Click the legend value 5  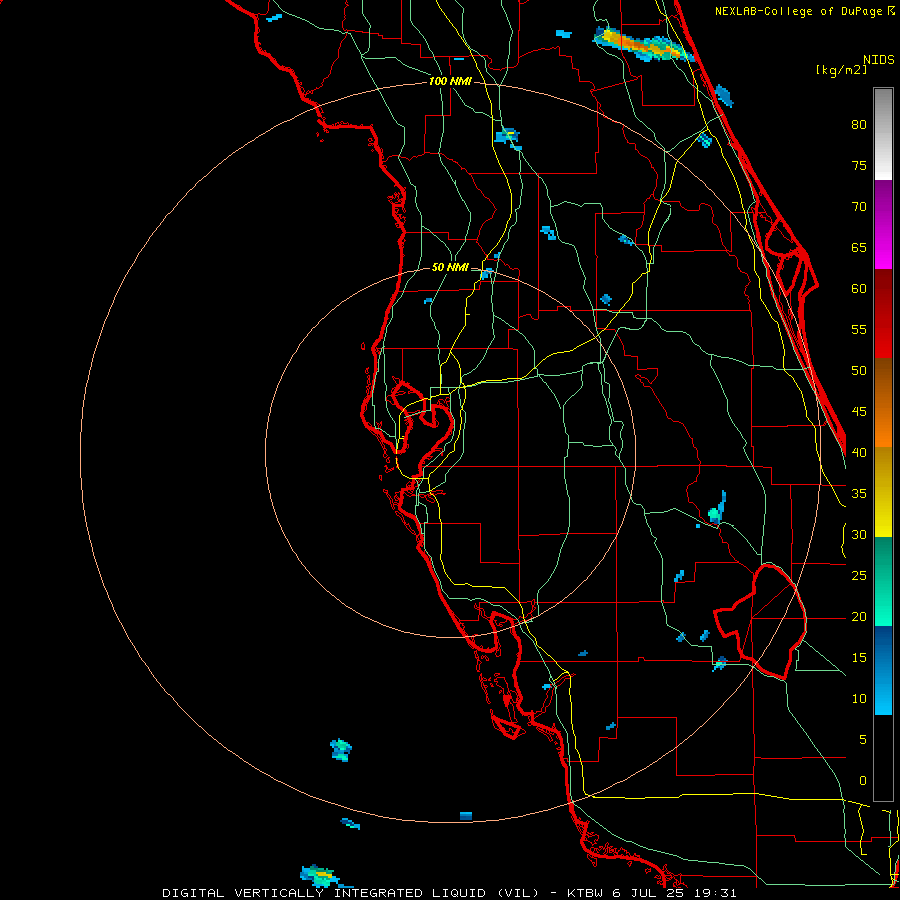tap(862, 740)
